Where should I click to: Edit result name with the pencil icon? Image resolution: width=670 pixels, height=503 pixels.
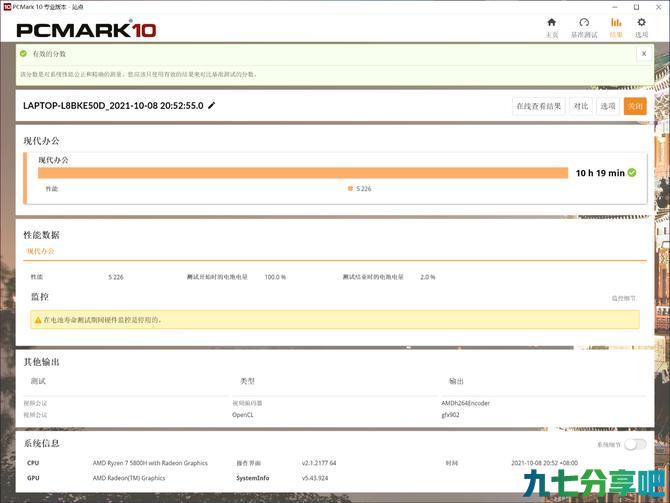(x=212, y=106)
